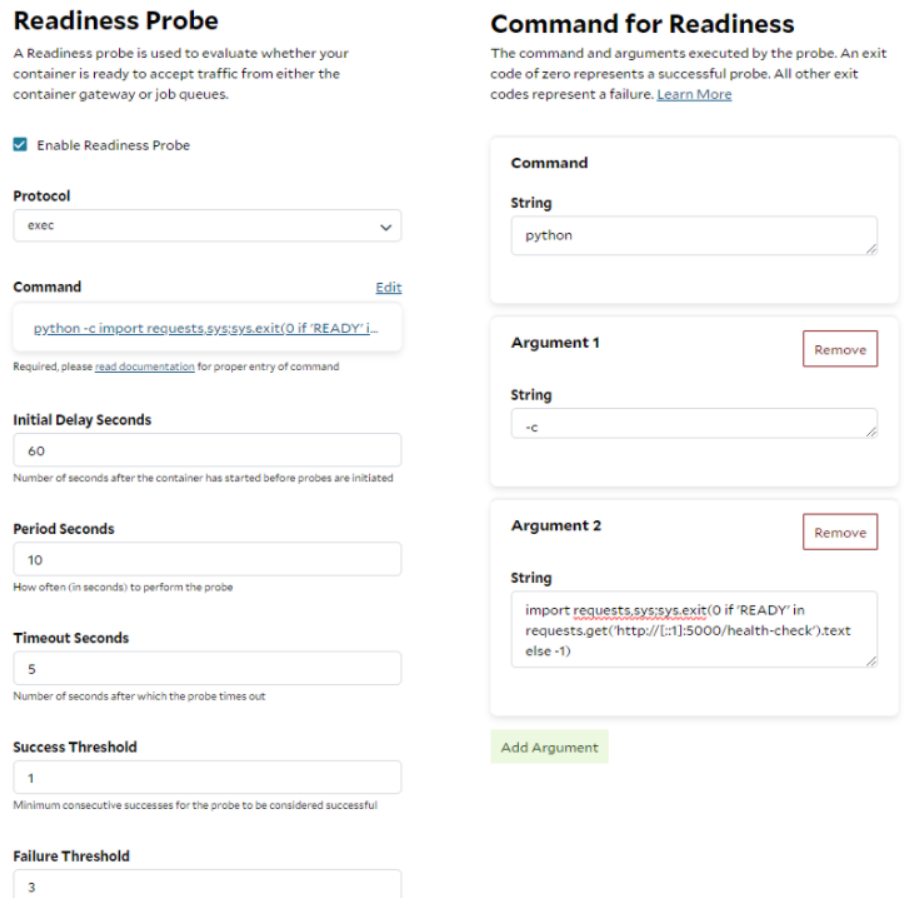The height and width of the screenshot is (914, 914).
Task: Open the Learn More link
Action: point(694,94)
